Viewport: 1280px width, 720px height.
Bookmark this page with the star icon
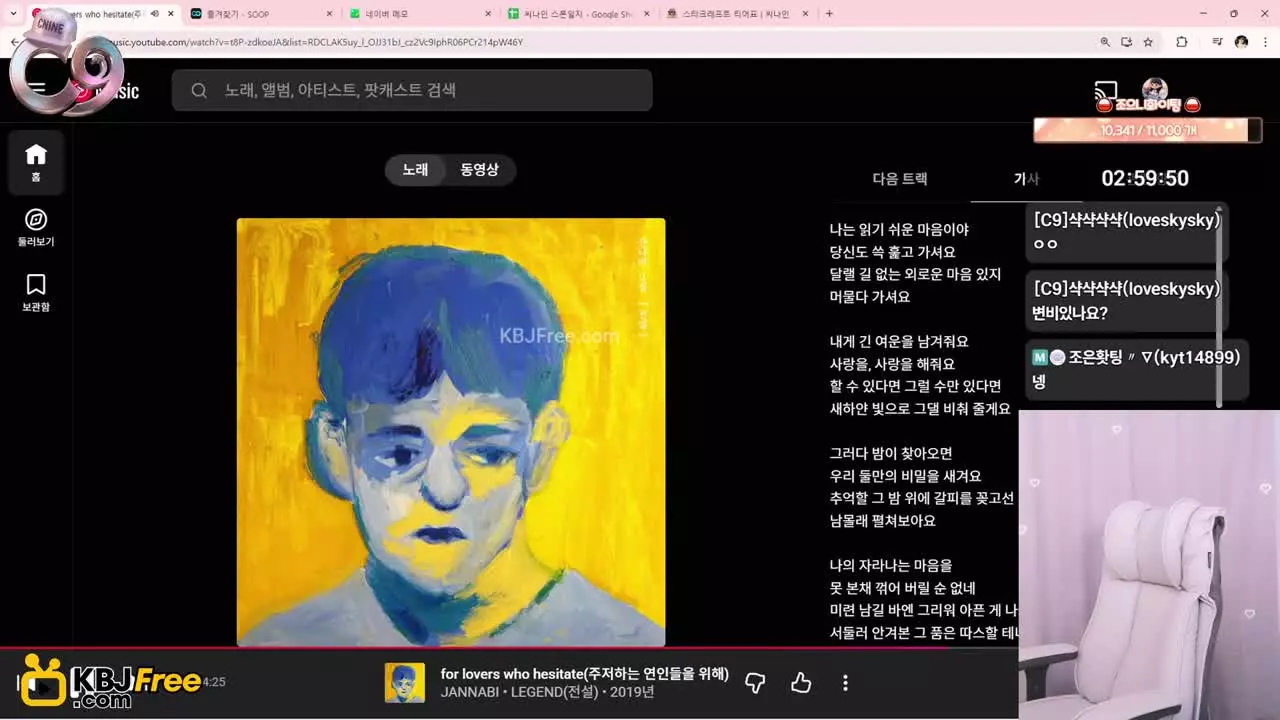1148,42
